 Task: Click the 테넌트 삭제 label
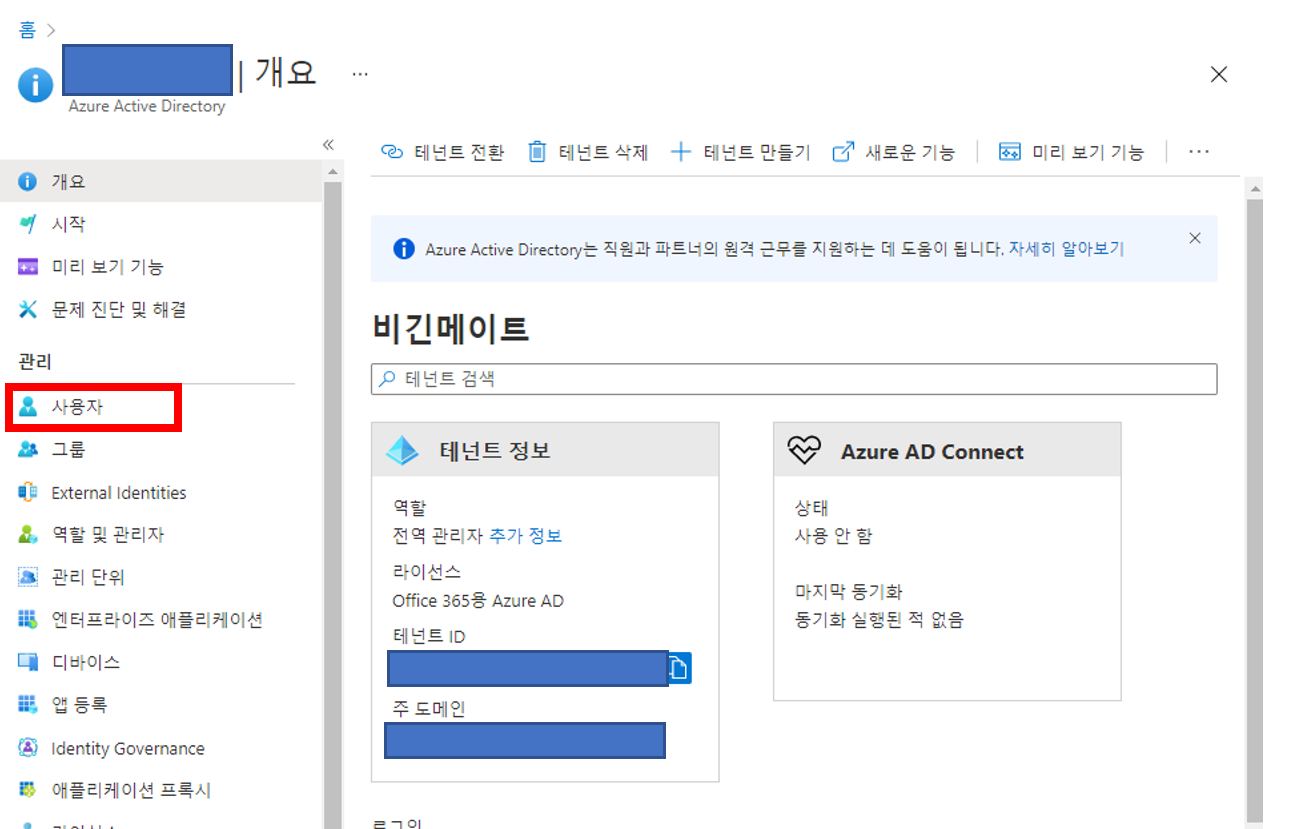coord(604,153)
